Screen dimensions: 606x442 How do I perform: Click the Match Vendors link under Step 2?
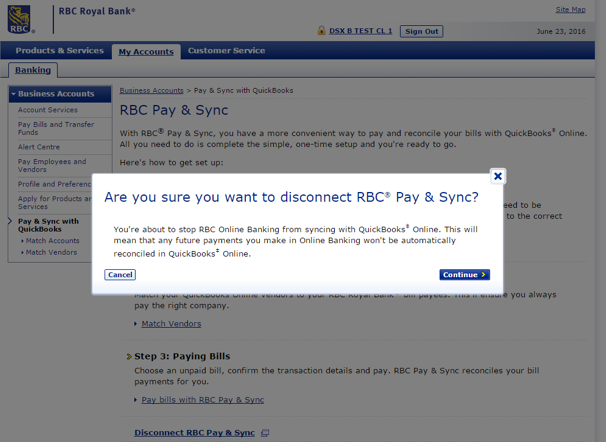171,324
